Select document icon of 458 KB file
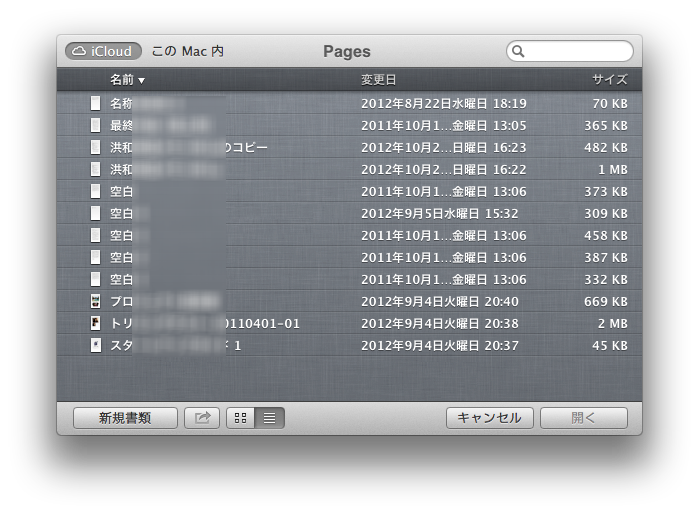 click(x=95, y=235)
